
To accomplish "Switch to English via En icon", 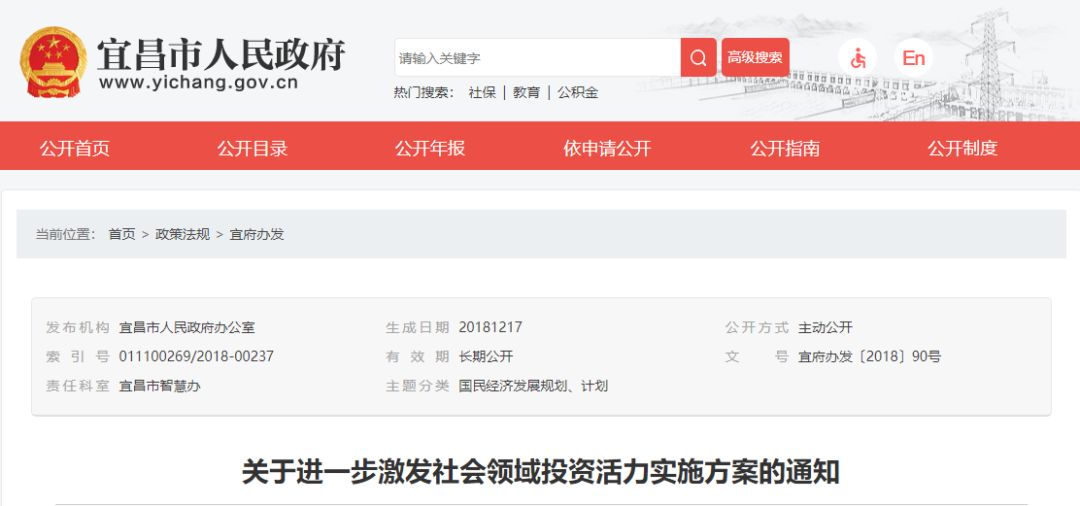I will point(913,58).
